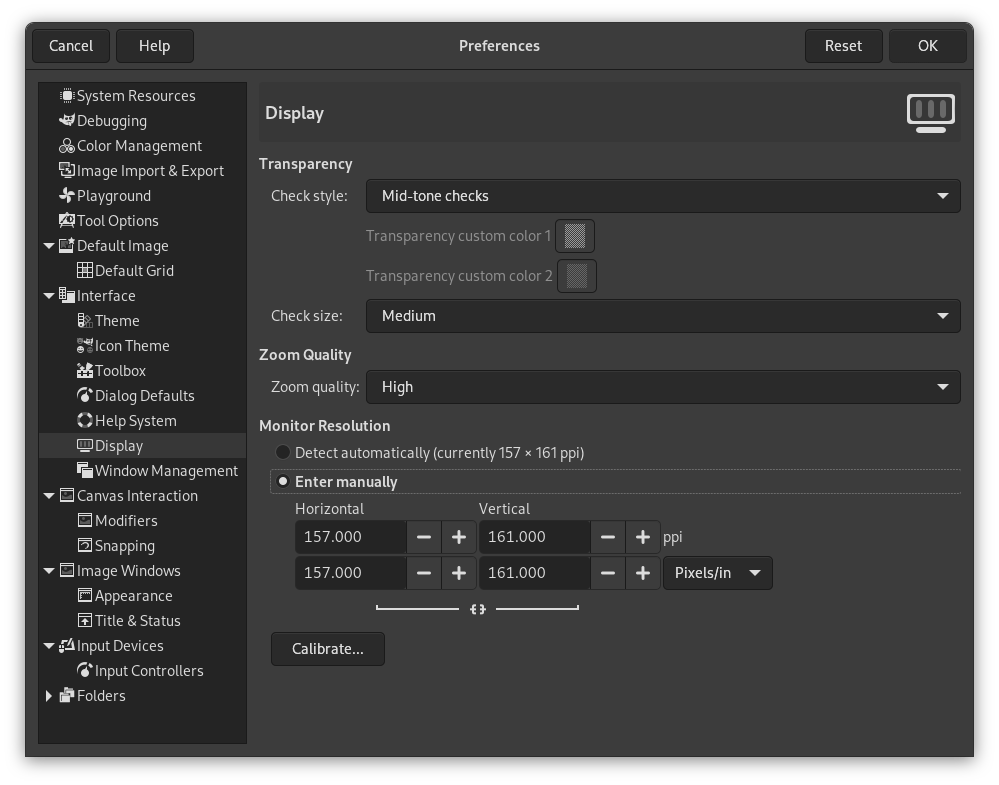Expand the Folders tree item
Viewport: 999px width, 785px height.
pos(49,695)
